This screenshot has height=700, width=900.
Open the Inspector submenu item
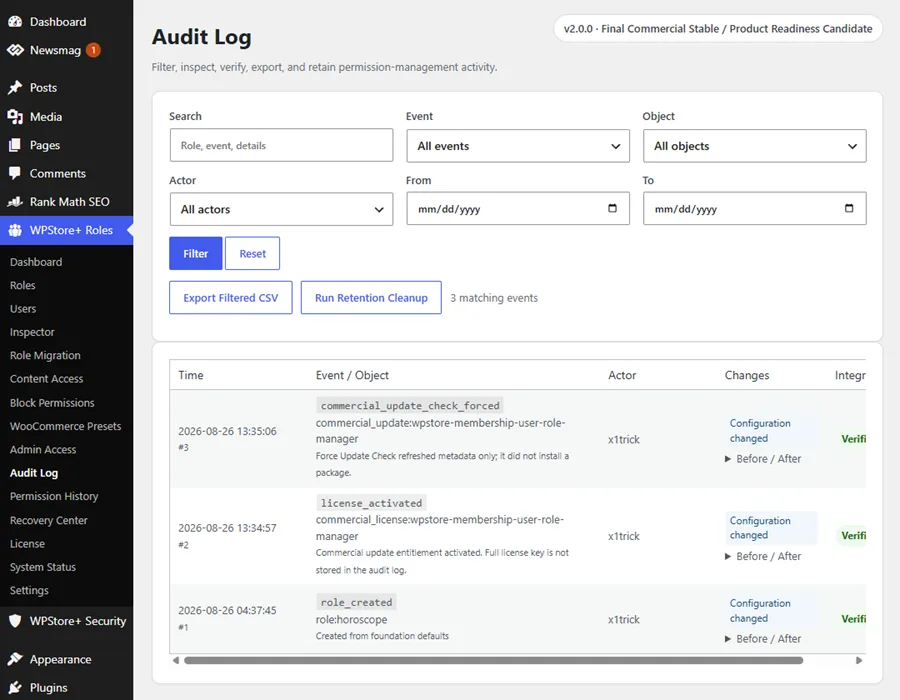pyautogui.click(x=32, y=332)
